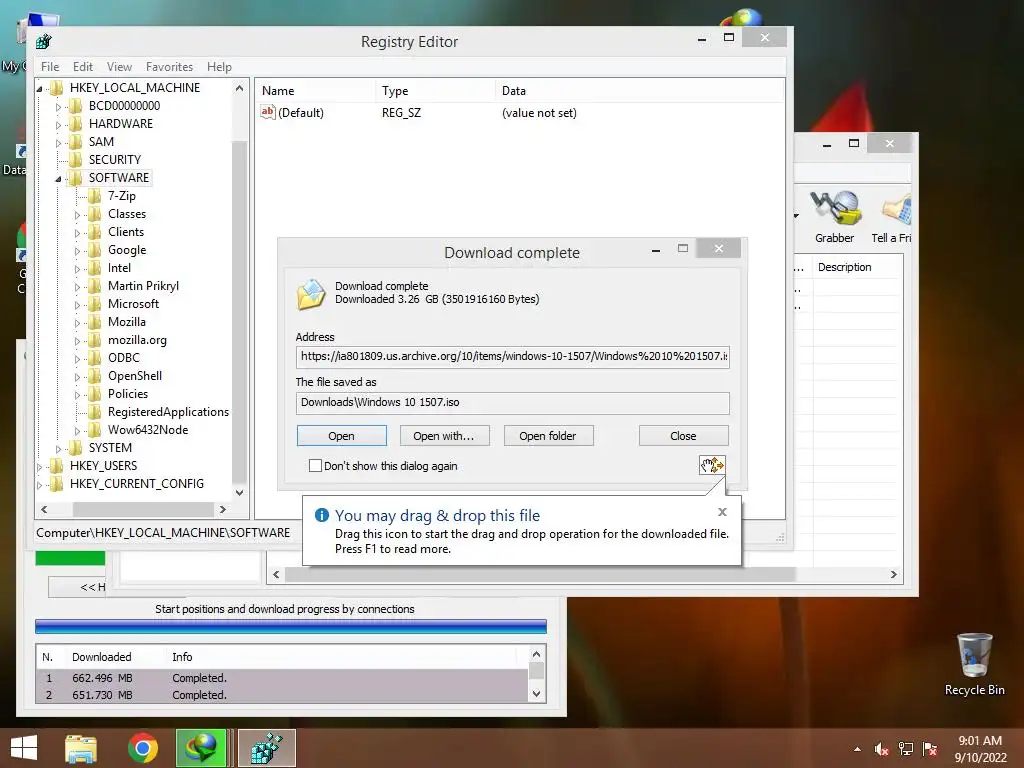Expand the BCD00000000 tree node
The image size is (1024, 768).
tap(59, 106)
